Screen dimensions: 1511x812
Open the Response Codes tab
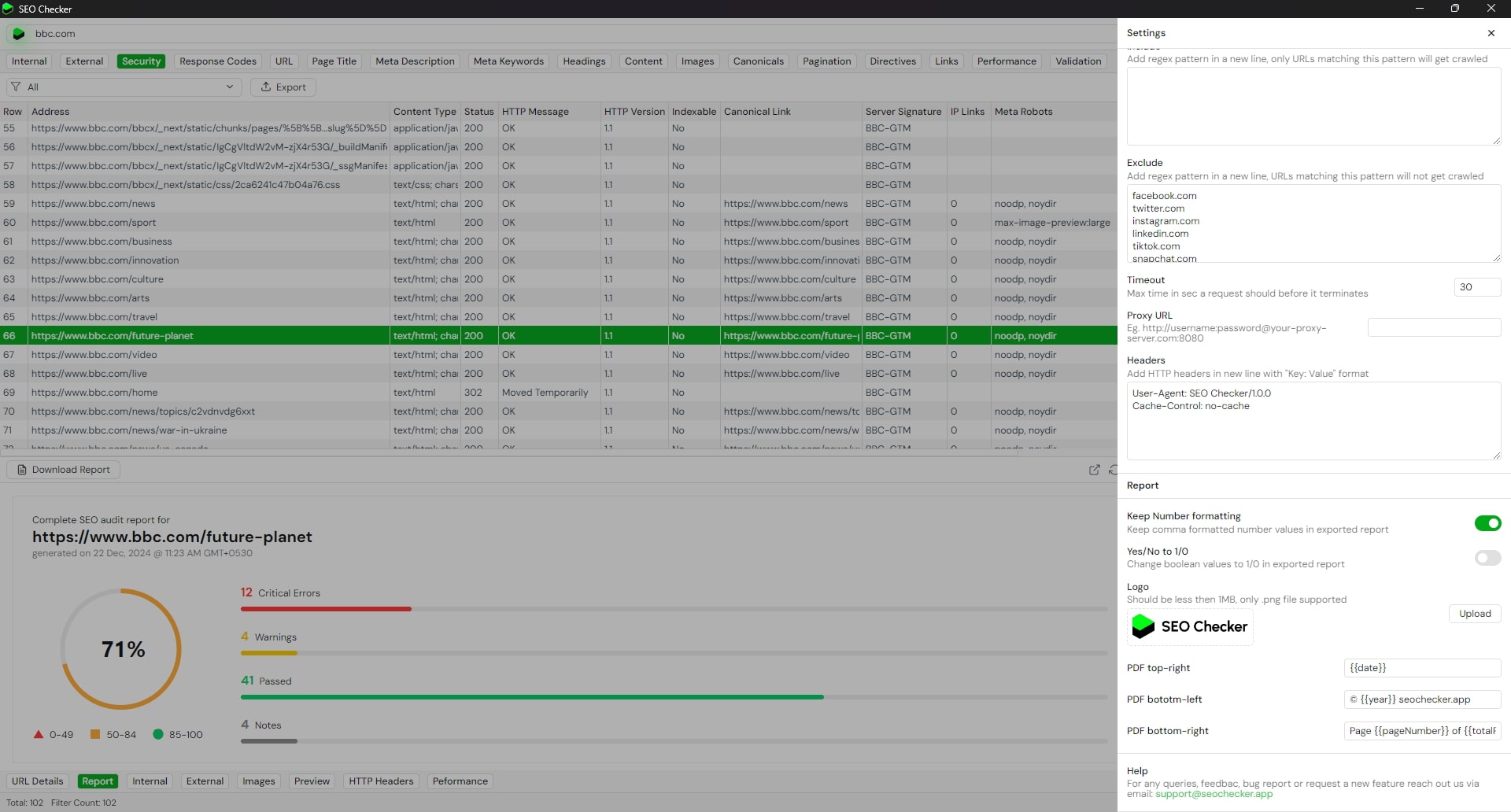point(218,61)
